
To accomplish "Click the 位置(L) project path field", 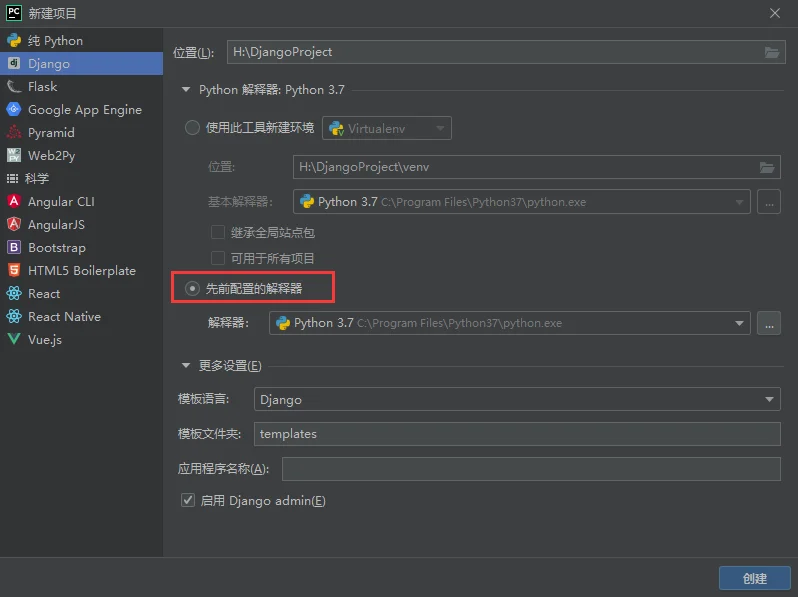I will pos(506,52).
